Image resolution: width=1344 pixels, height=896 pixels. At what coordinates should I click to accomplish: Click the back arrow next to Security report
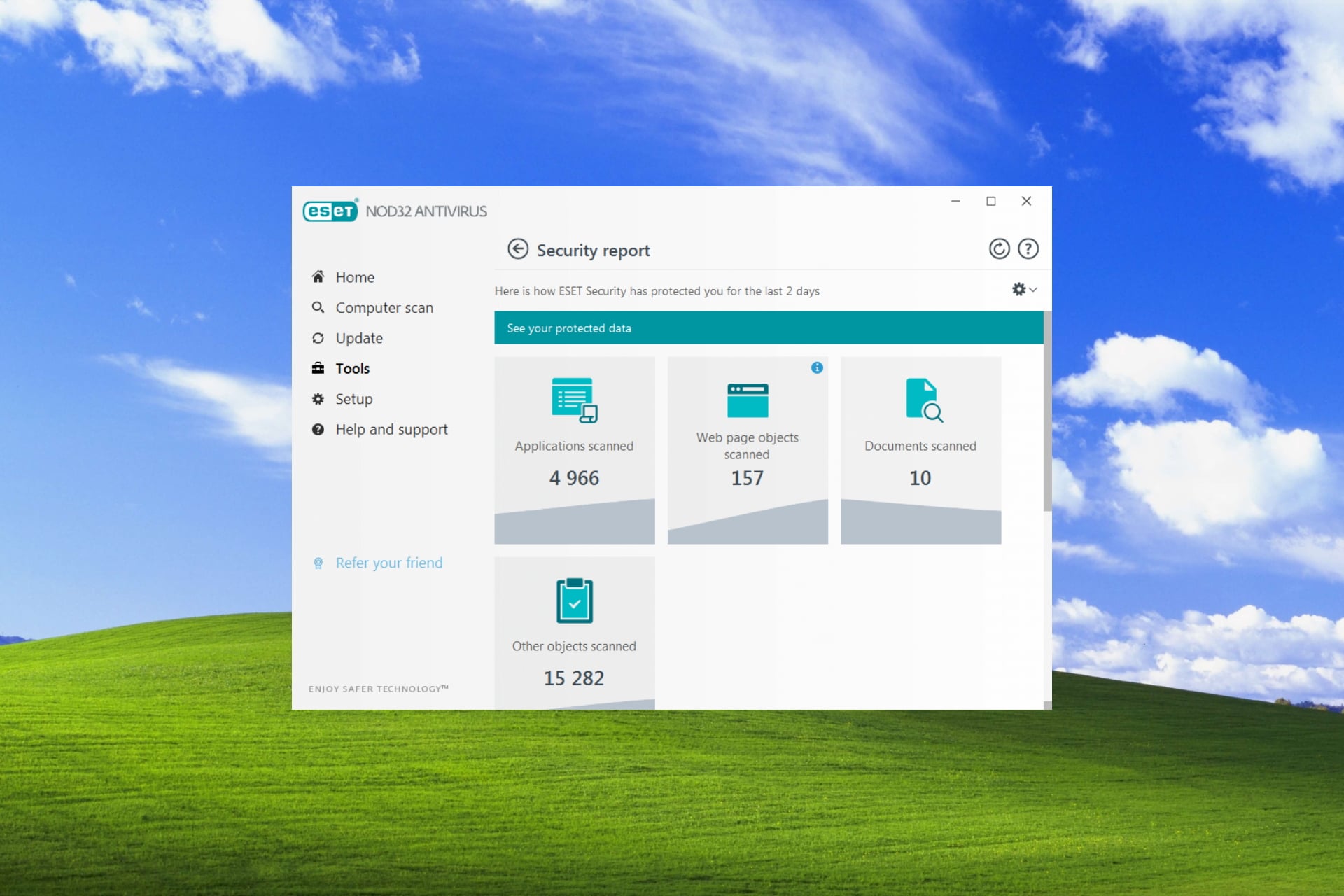coord(518,249)
